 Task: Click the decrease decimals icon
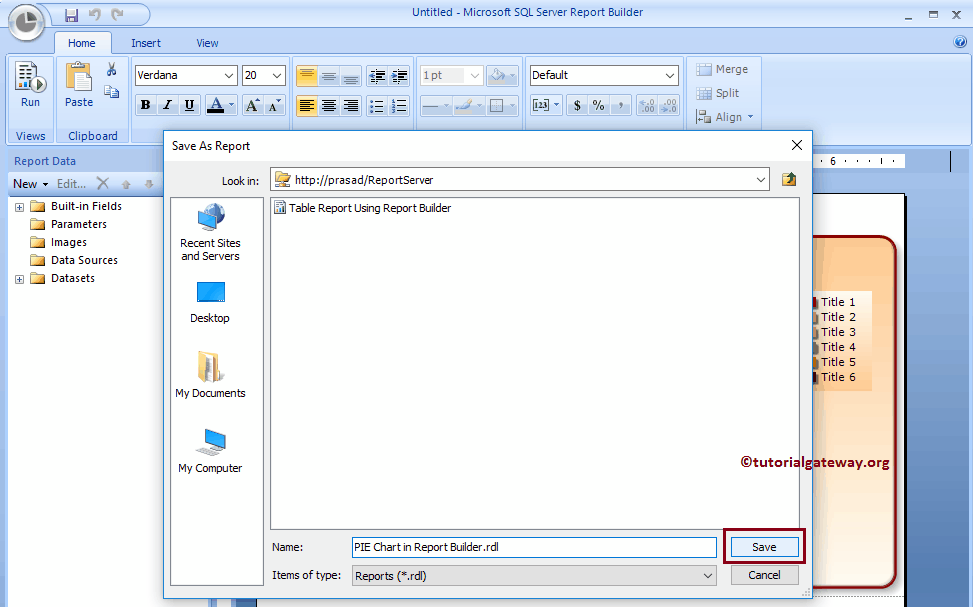pyautogui.click(x=647, y=106)
